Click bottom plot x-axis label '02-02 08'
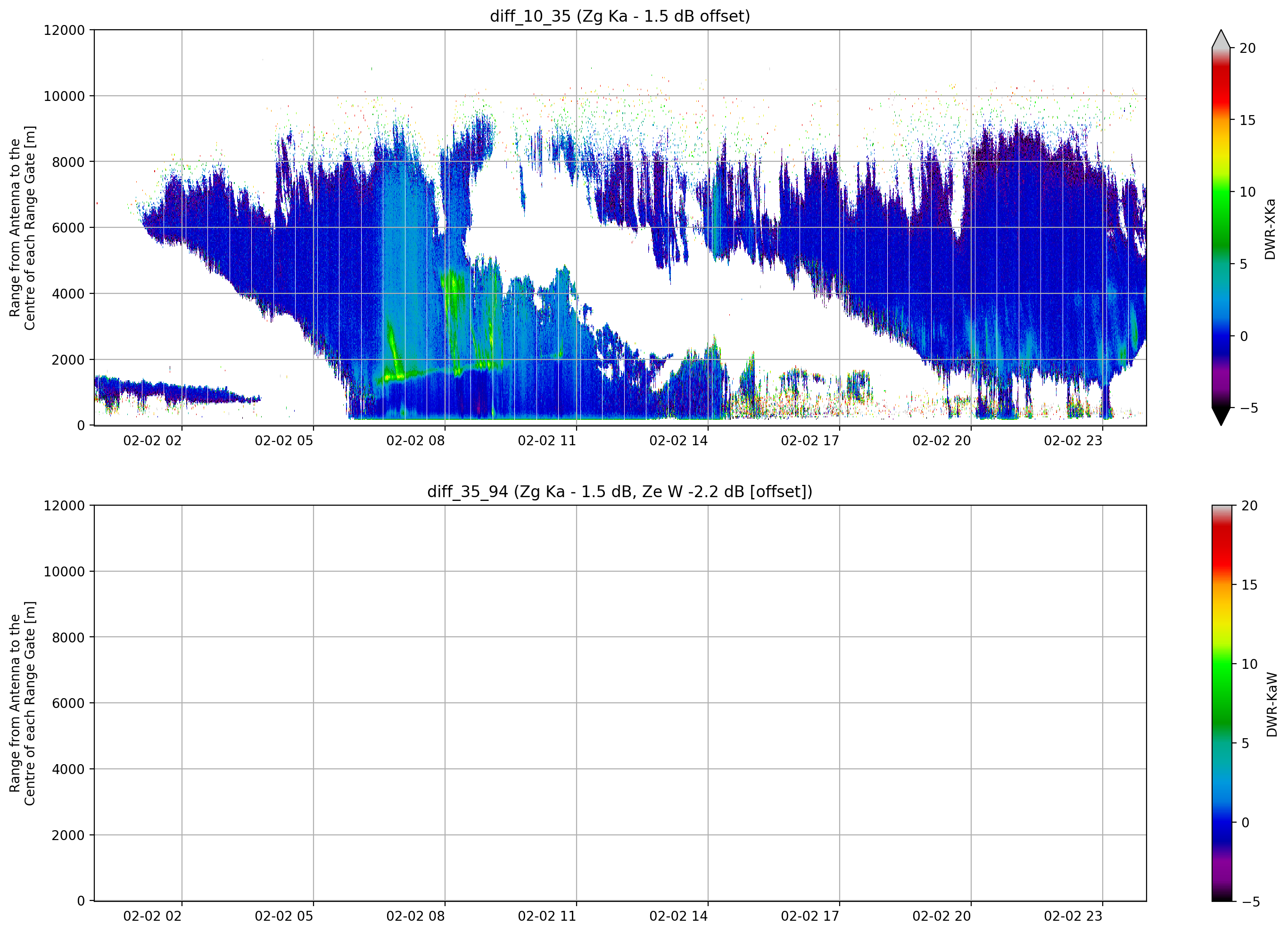 tap(416, 916)
